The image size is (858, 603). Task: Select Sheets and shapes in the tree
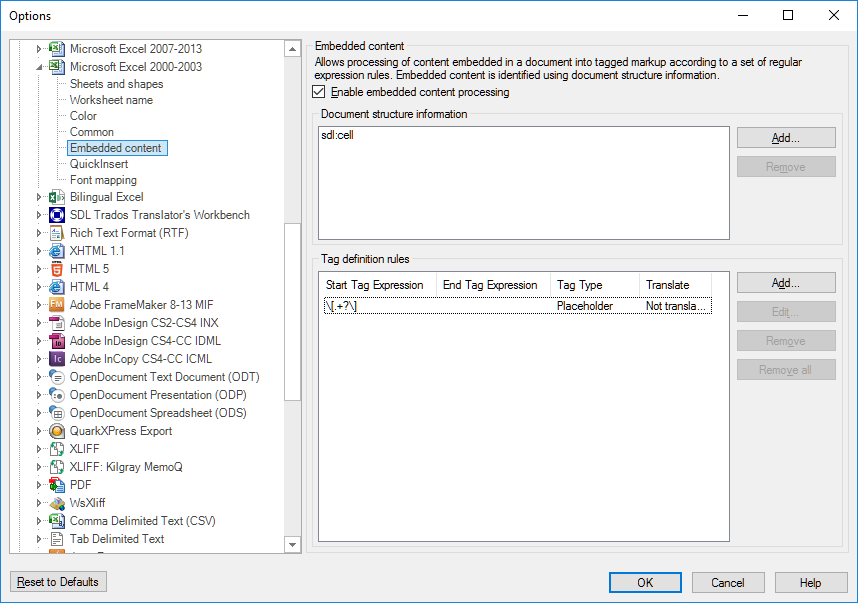pos(117,84)
